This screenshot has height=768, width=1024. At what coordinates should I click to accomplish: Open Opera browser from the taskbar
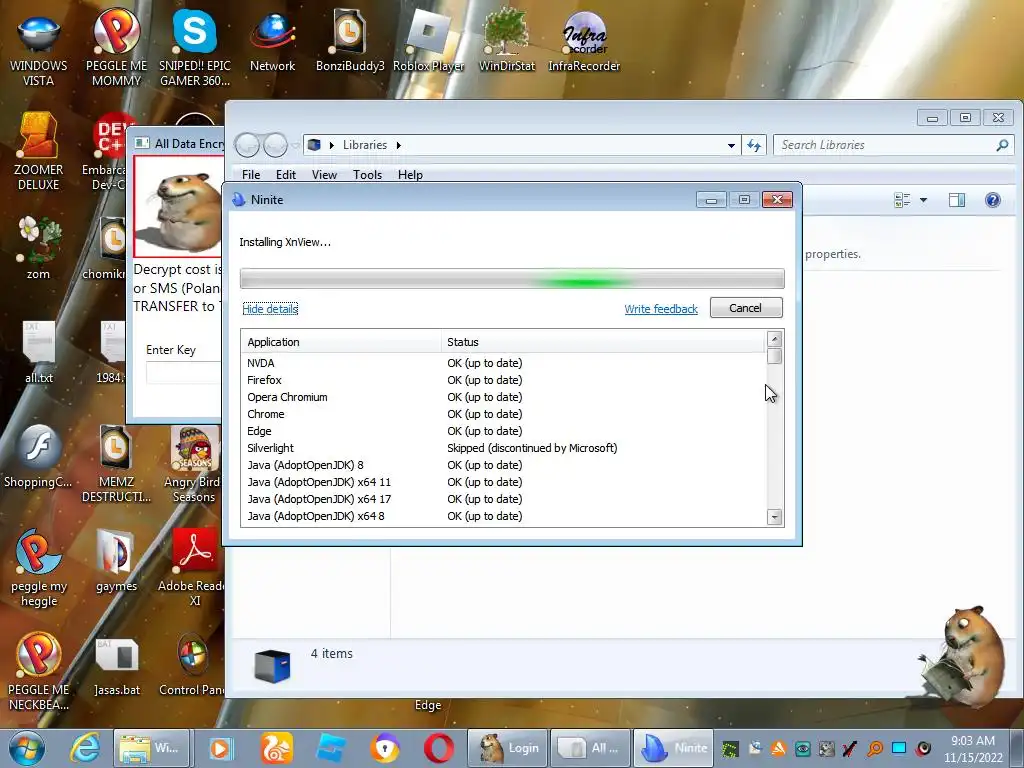[439, 748]
